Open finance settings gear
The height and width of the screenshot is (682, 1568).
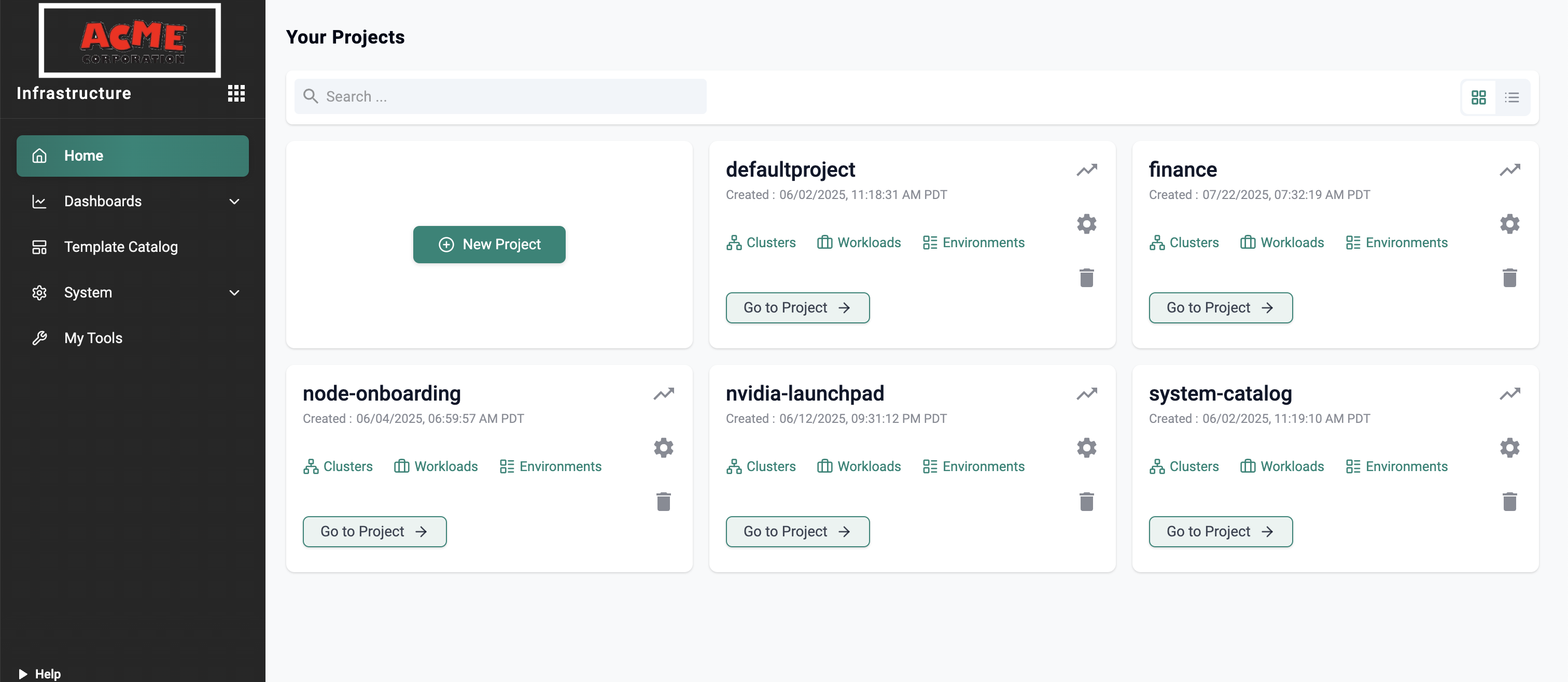pyautogui.click(x=1509, y=224)
